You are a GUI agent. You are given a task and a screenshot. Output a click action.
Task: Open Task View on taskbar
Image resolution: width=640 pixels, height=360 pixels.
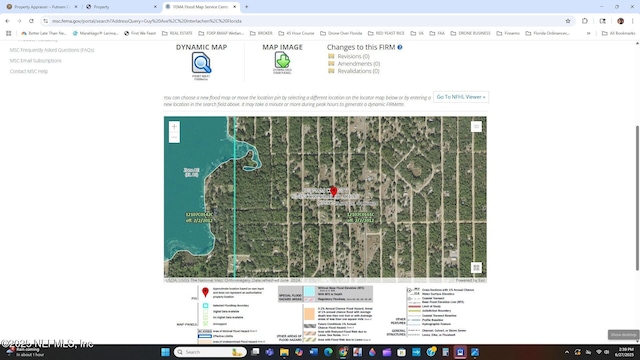coord(255,352)
